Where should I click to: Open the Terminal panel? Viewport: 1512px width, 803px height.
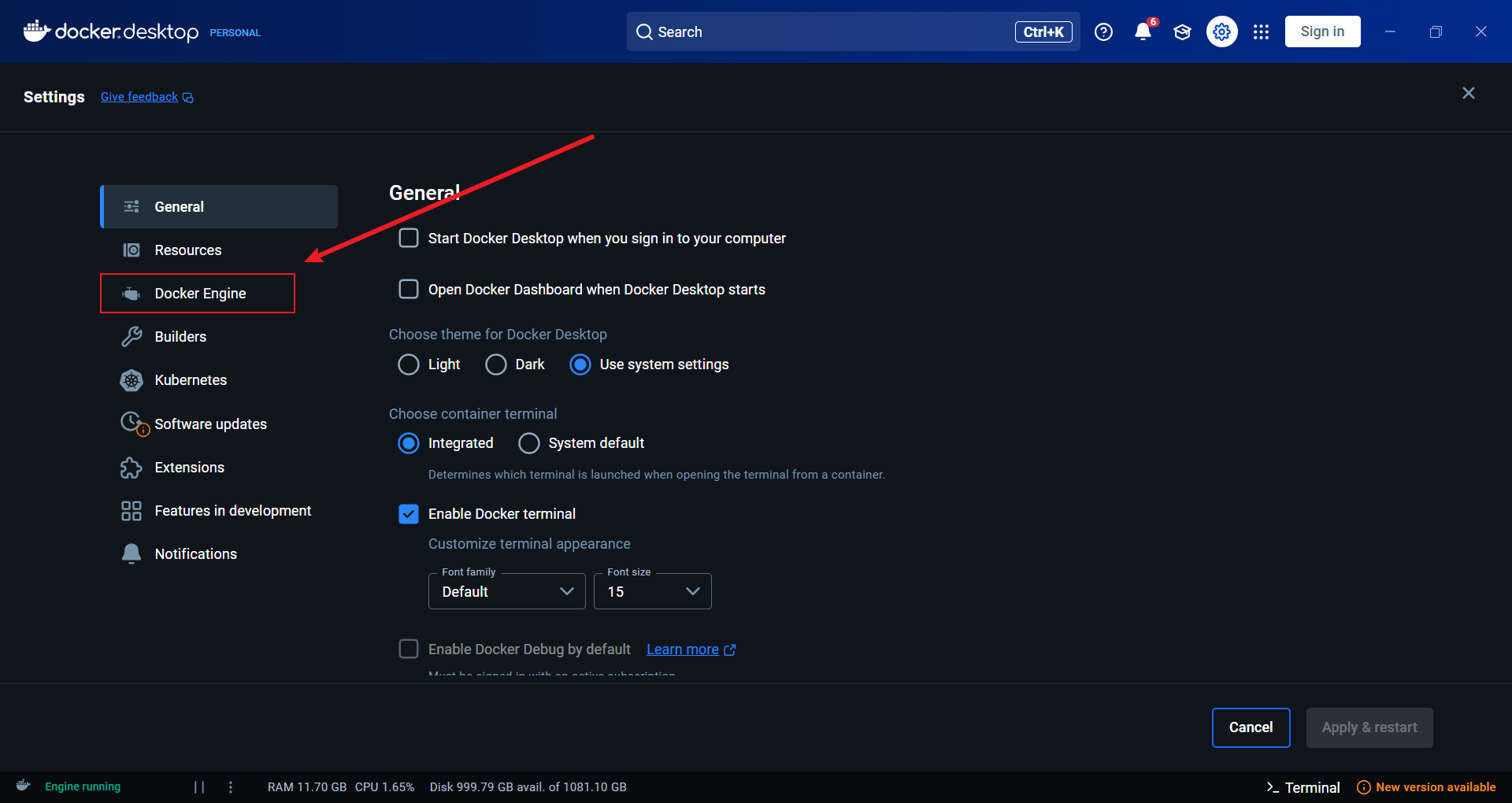coord(1303,787)
